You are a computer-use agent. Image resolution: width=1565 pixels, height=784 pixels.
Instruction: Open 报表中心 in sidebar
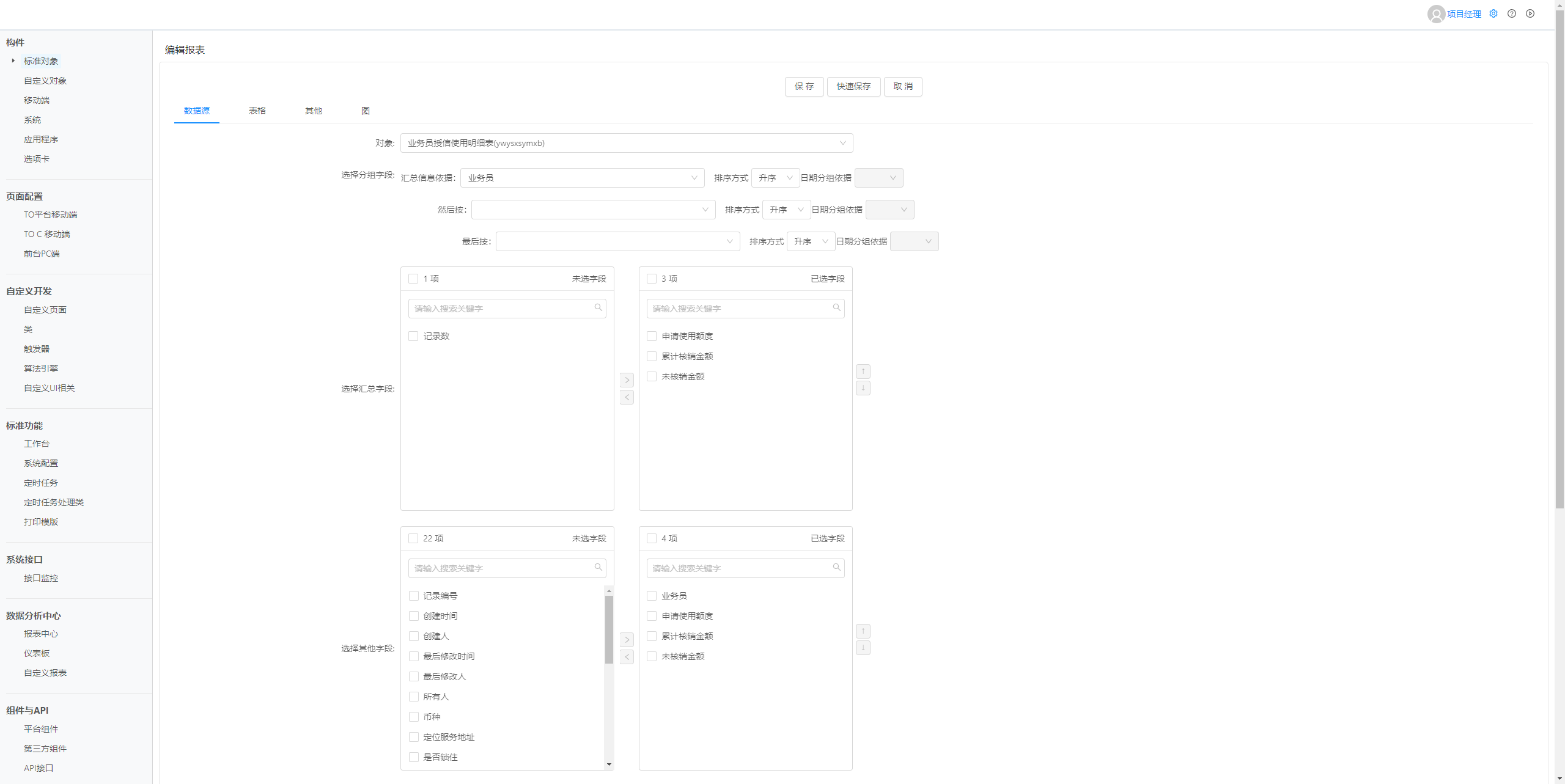41,634
